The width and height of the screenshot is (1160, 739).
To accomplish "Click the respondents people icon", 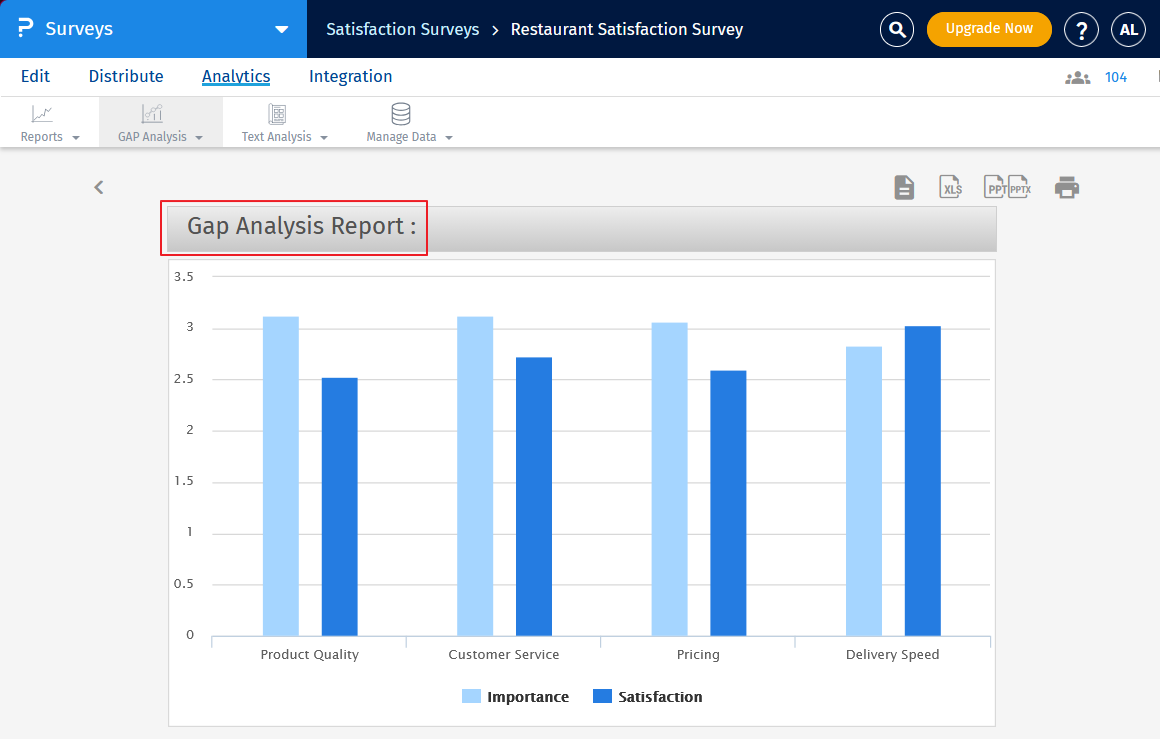I will (x=1077, y=77).
